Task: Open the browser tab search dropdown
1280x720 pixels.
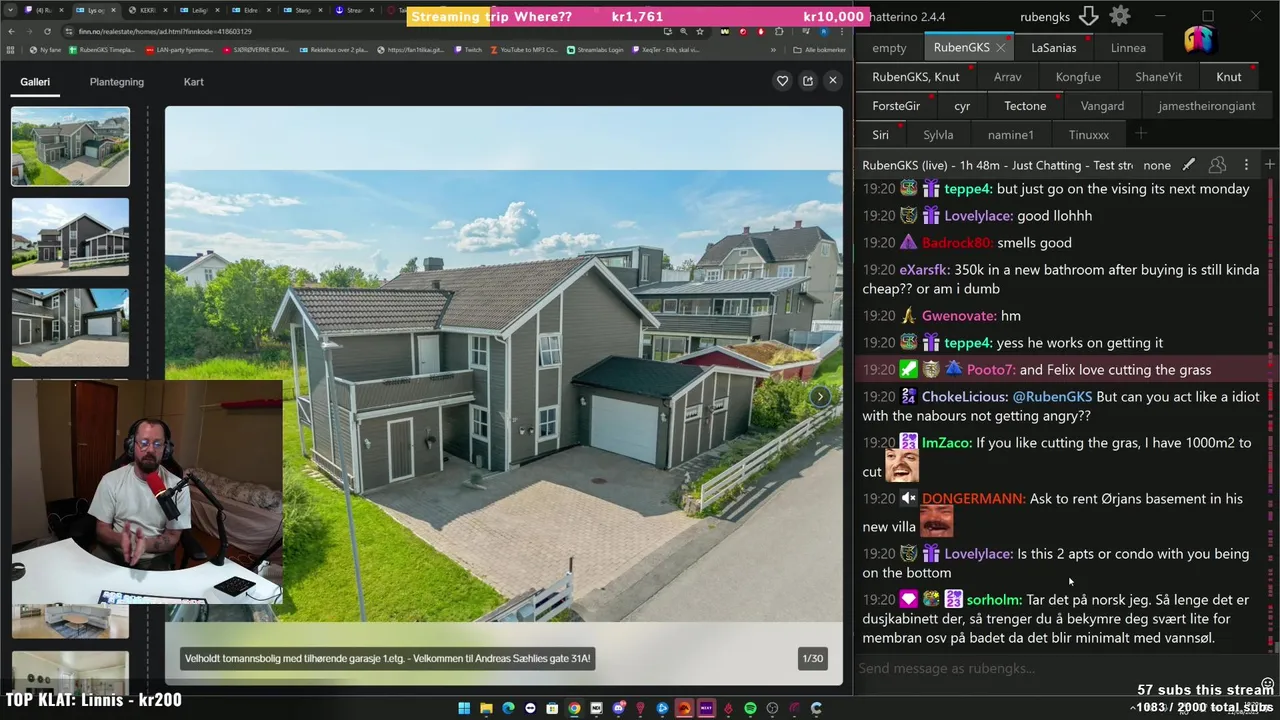Action: click(x=10, y=10)
